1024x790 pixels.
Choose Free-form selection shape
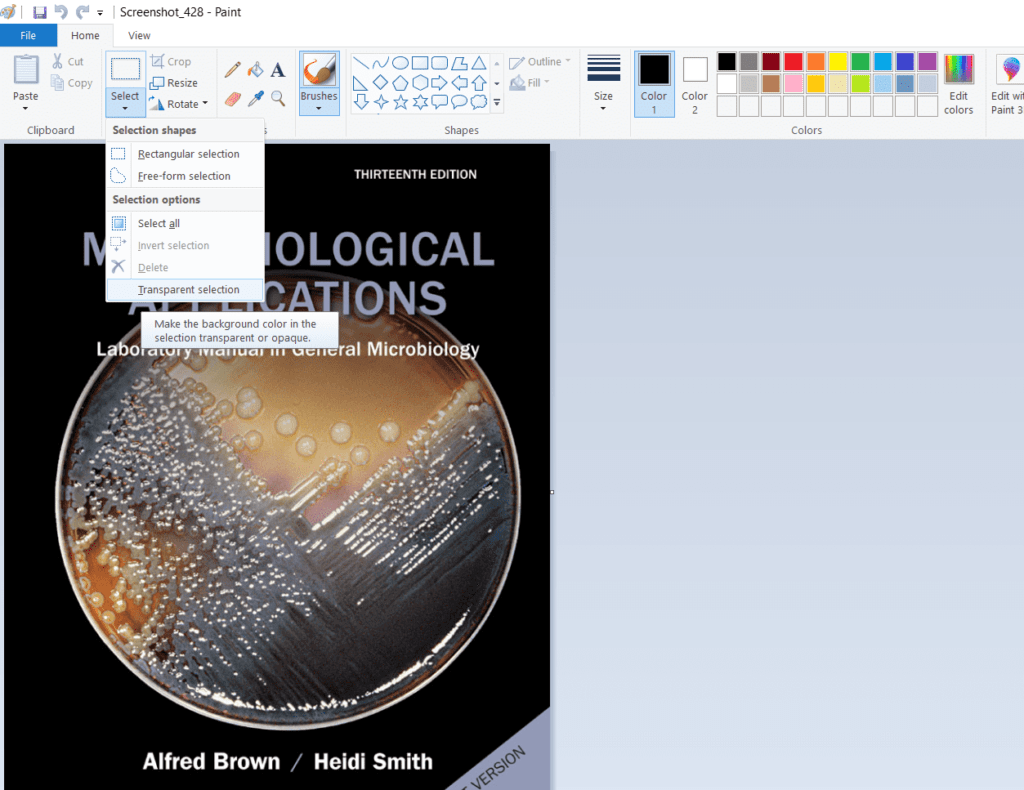(185, 176)
